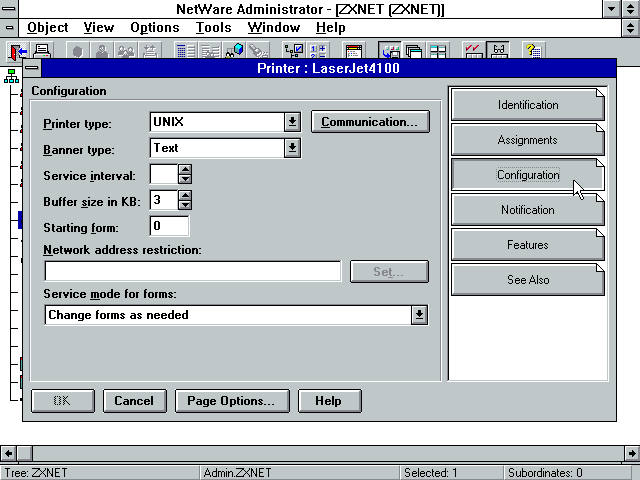This screenshot has width=640, height=480.
Task: Click the blue details list toolbar icon
Action: [x=186, y=51]
